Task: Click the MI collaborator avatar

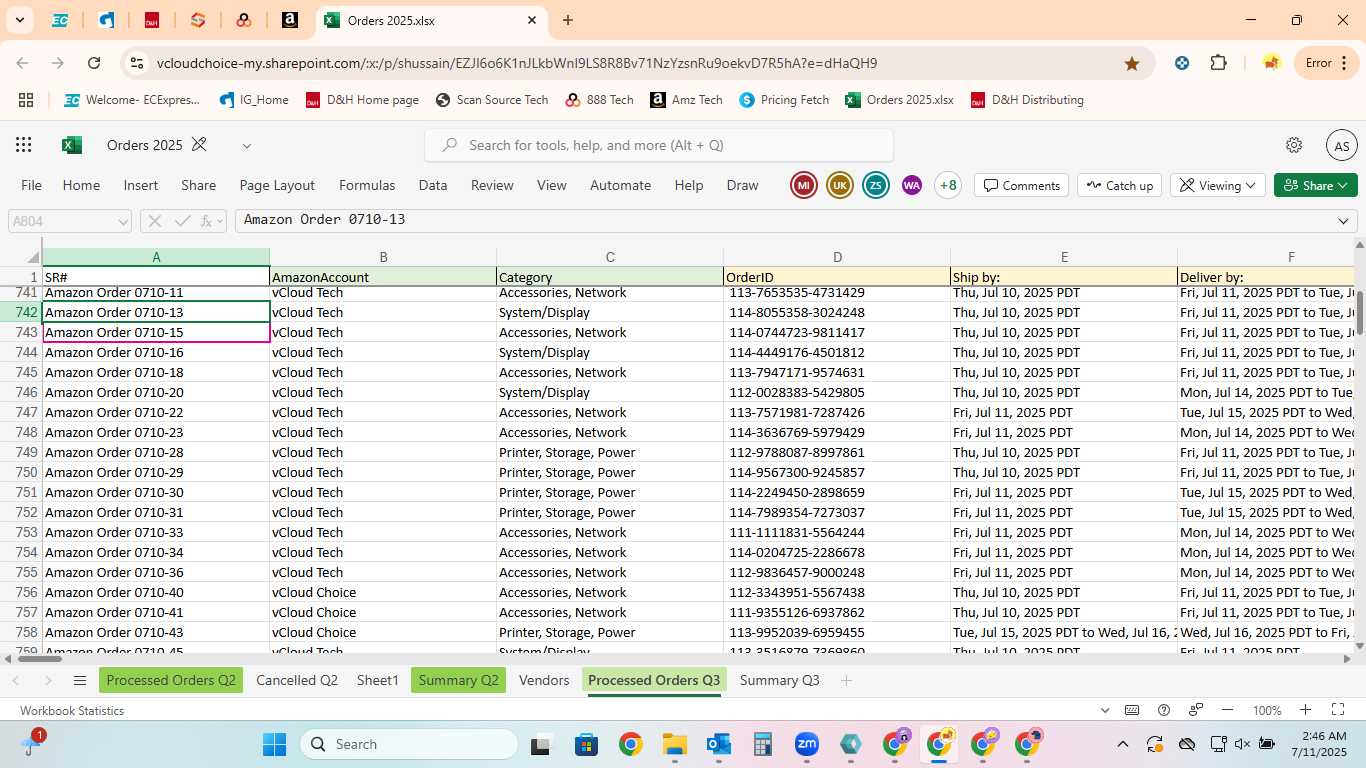Action: pyautogui.click(x=804, y=185)
